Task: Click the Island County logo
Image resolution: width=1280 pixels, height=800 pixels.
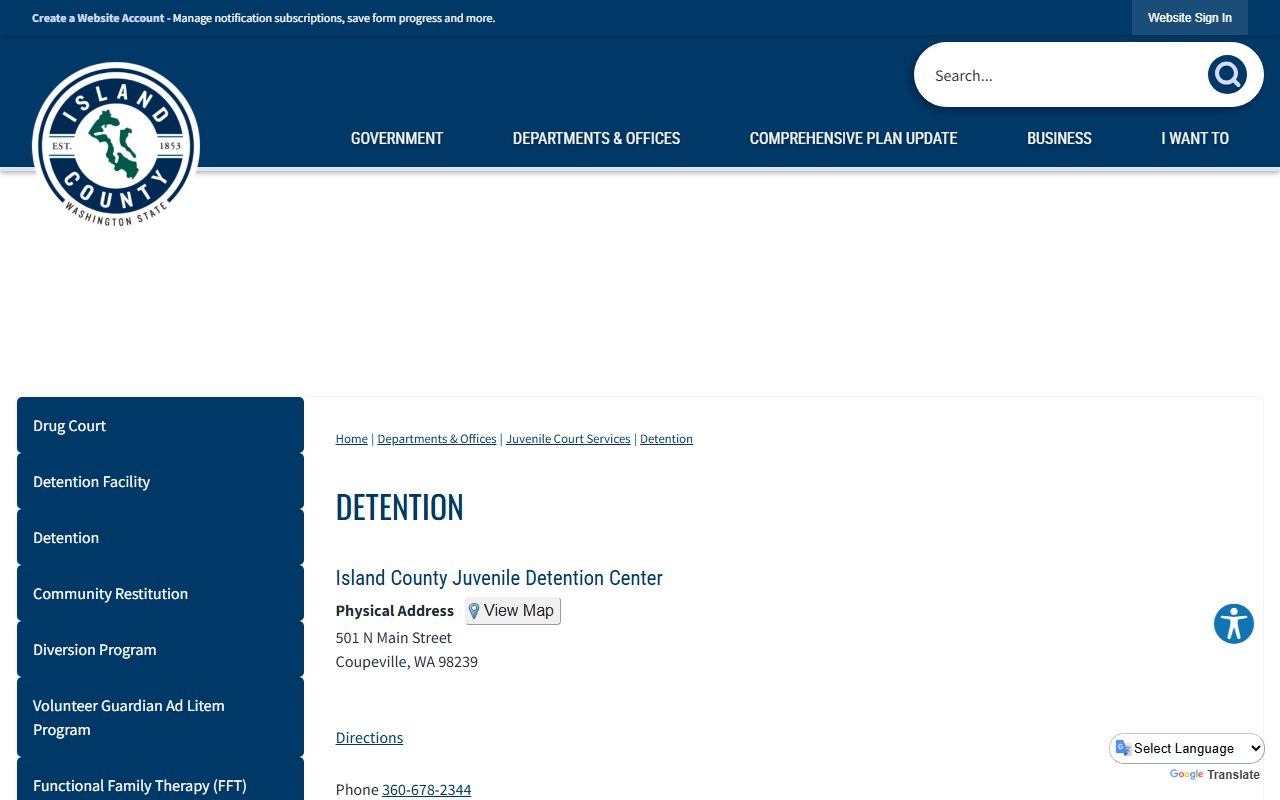Action: (x=116, y=145)
